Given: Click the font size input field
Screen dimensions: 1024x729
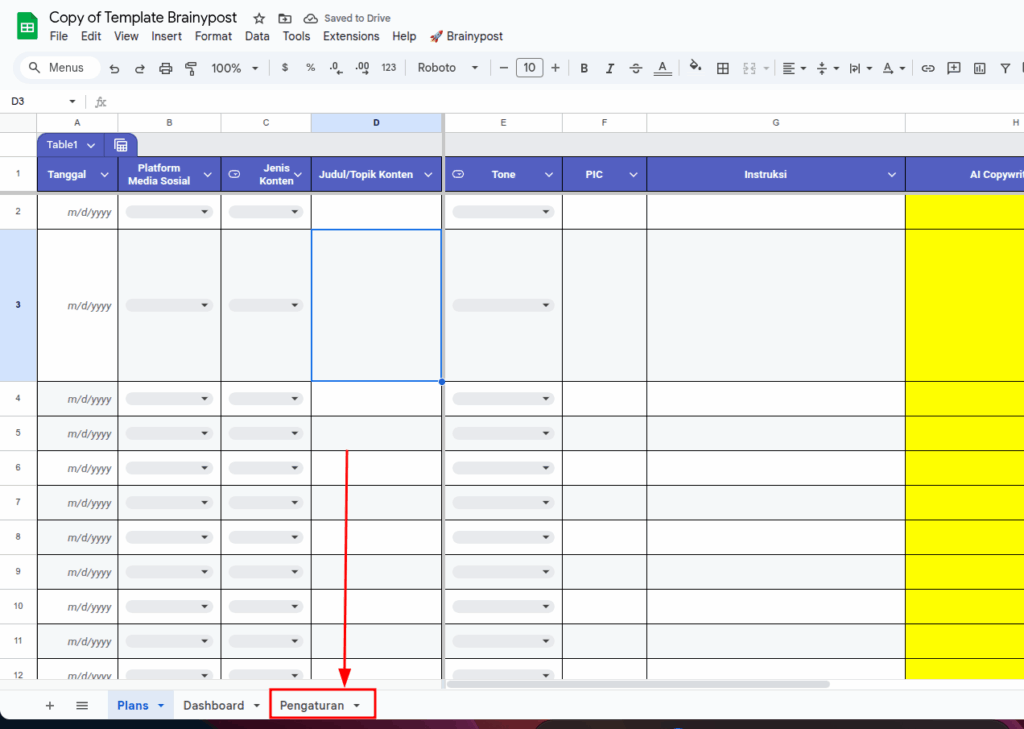Looking at the screenshot, I should click(529, 68).
